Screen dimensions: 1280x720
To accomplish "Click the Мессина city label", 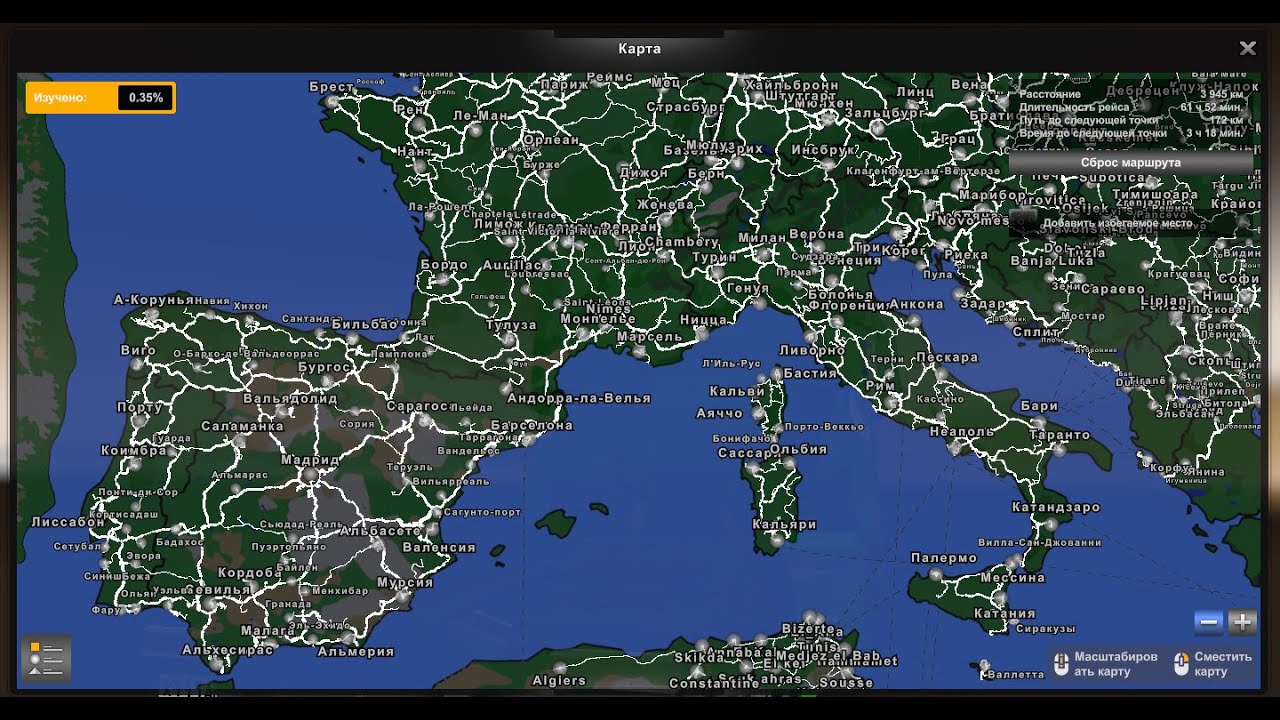I will tap(1013, 577).
